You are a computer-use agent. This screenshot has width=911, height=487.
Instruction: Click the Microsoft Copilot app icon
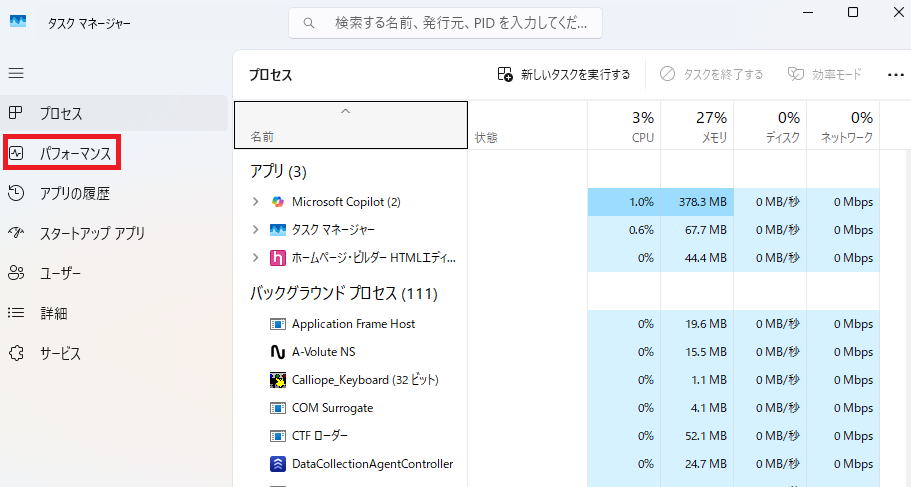pyautogui.click(x=278, y=202)
